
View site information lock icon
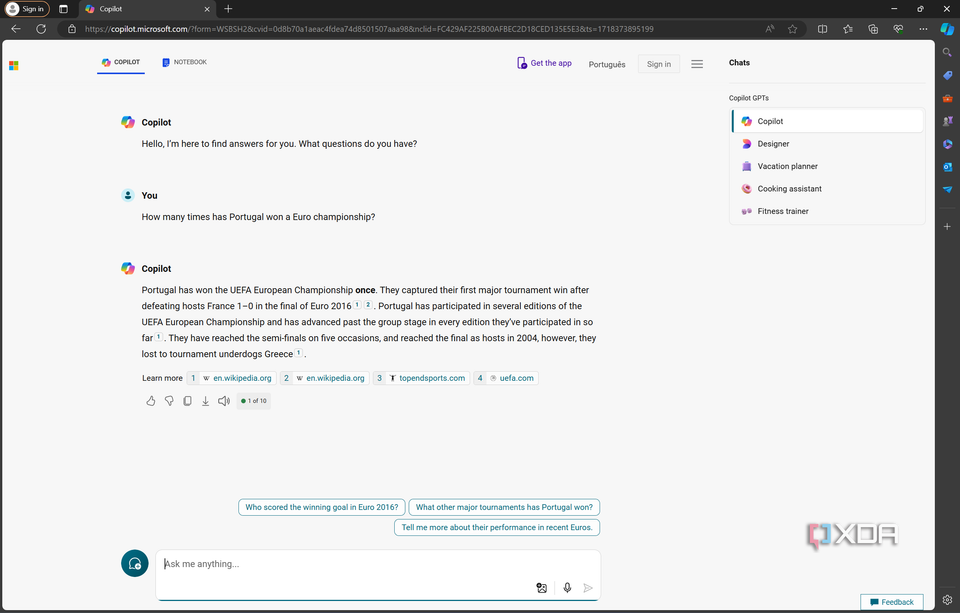pos(72,29)
